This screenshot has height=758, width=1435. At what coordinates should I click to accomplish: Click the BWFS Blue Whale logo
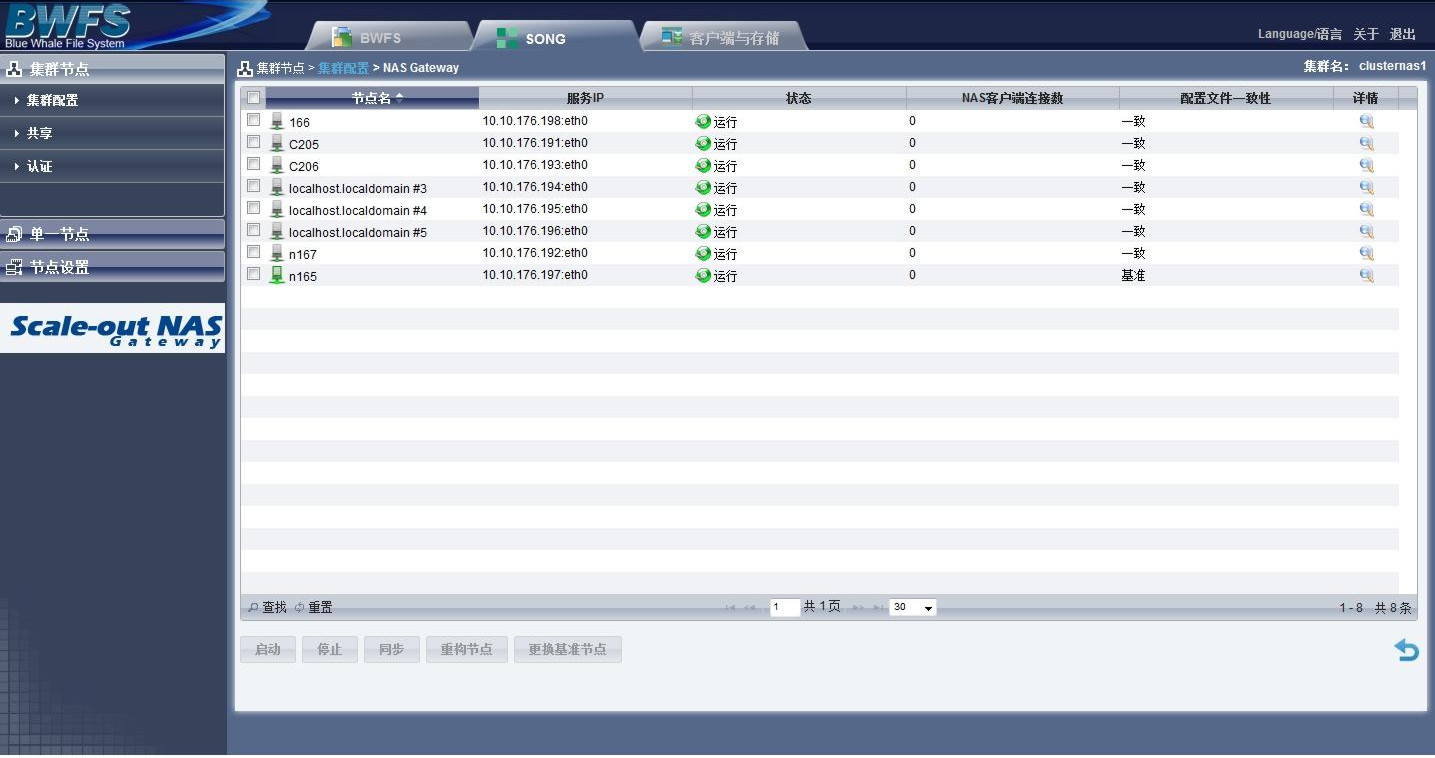click(67, 25)
